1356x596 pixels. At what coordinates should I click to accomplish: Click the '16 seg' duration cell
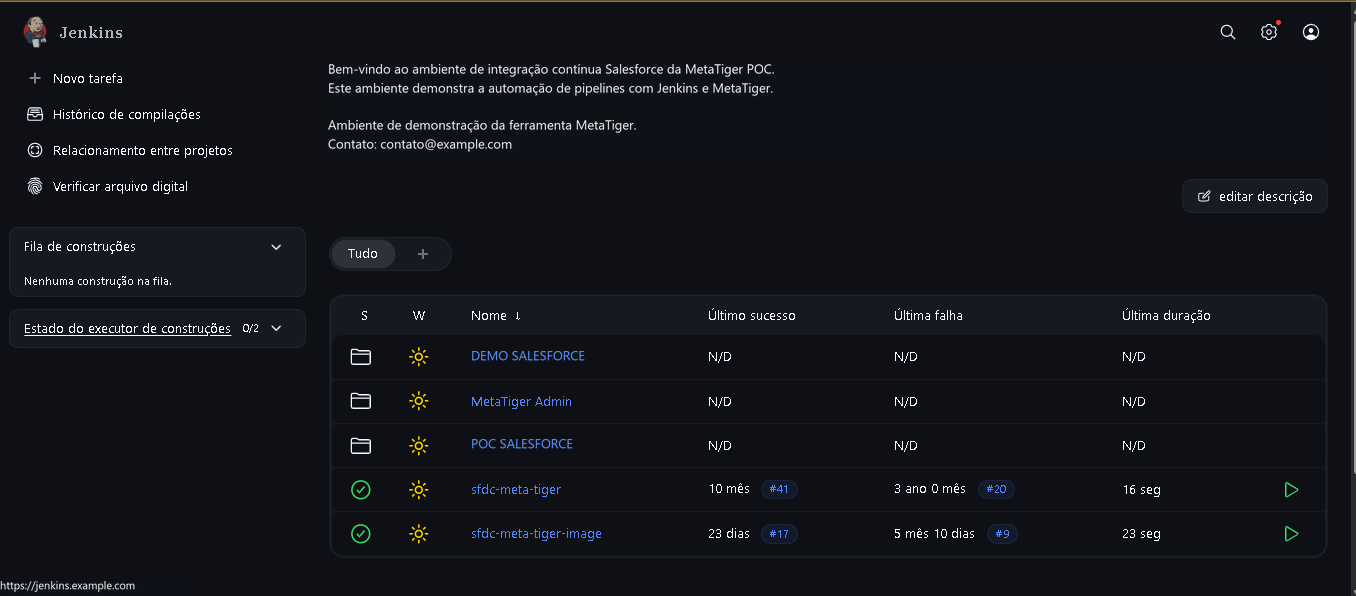point(1141,490)
